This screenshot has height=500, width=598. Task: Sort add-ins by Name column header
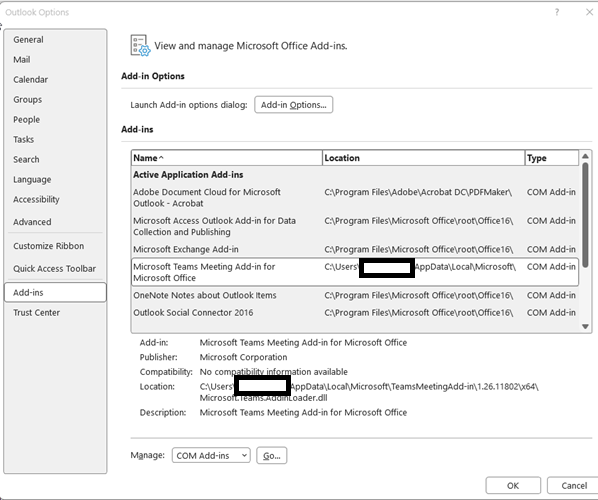[x=227, y=158]
